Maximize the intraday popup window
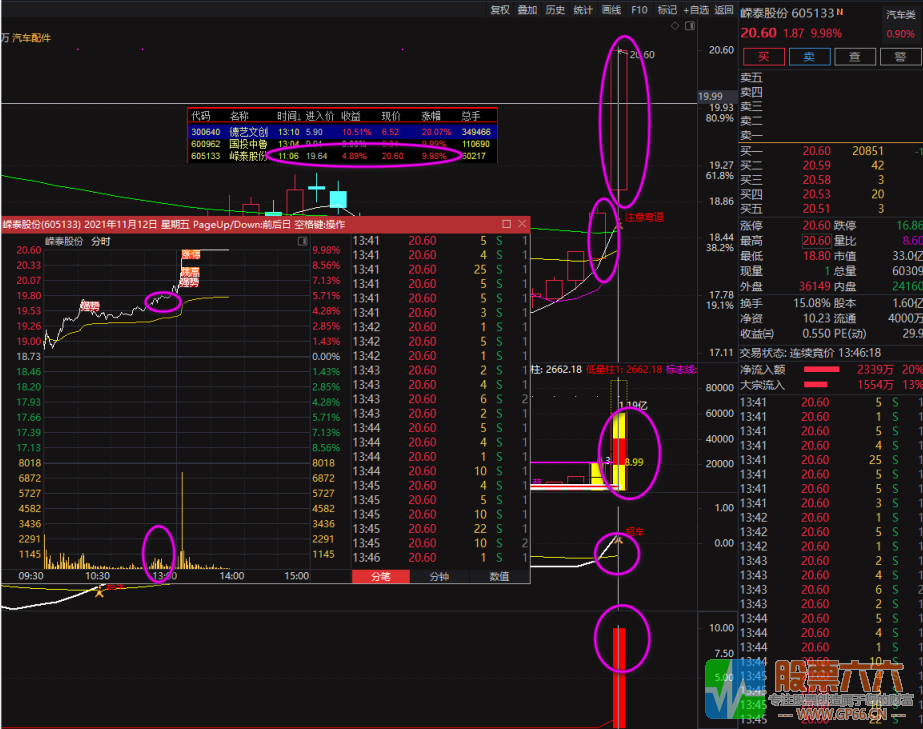Image resolution: width=923 pixels, height=729 pixels. 507,224
